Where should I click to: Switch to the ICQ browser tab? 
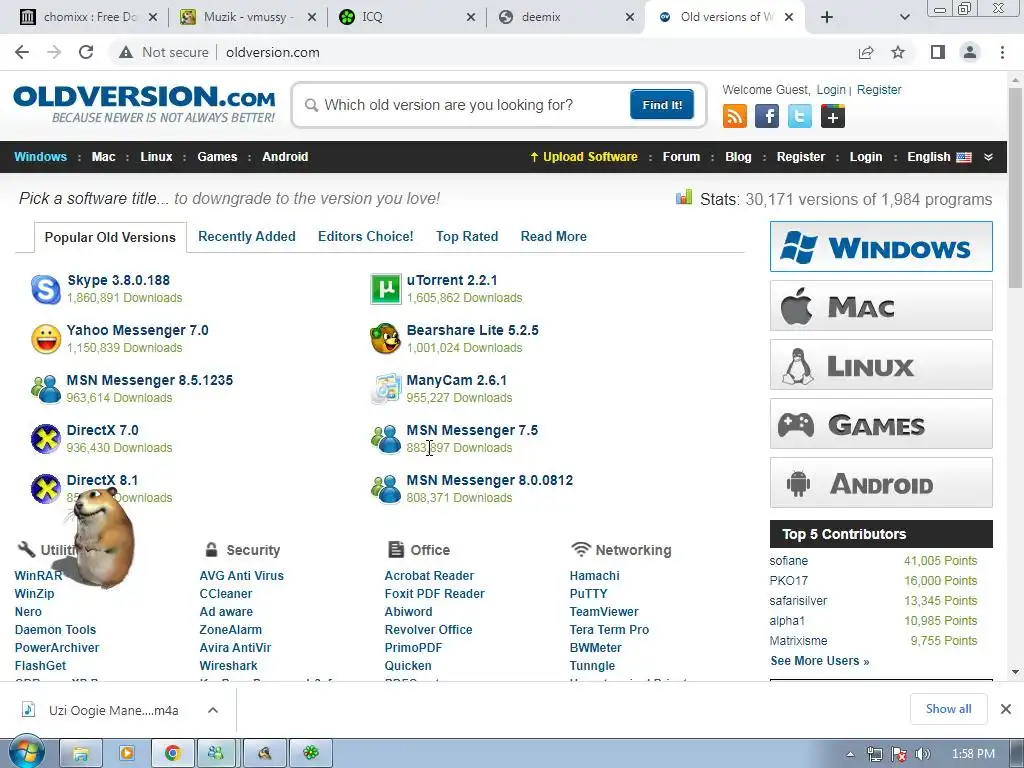pos(407,17)
